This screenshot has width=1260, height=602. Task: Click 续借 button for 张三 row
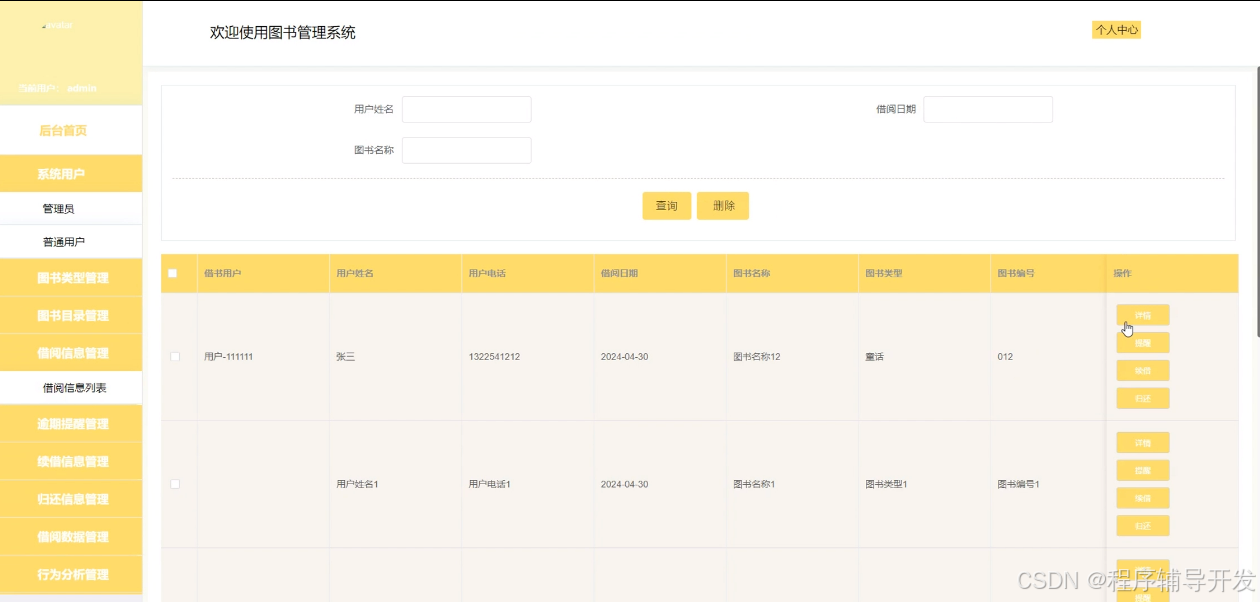pyautogui.click(x=1142, y=371)
